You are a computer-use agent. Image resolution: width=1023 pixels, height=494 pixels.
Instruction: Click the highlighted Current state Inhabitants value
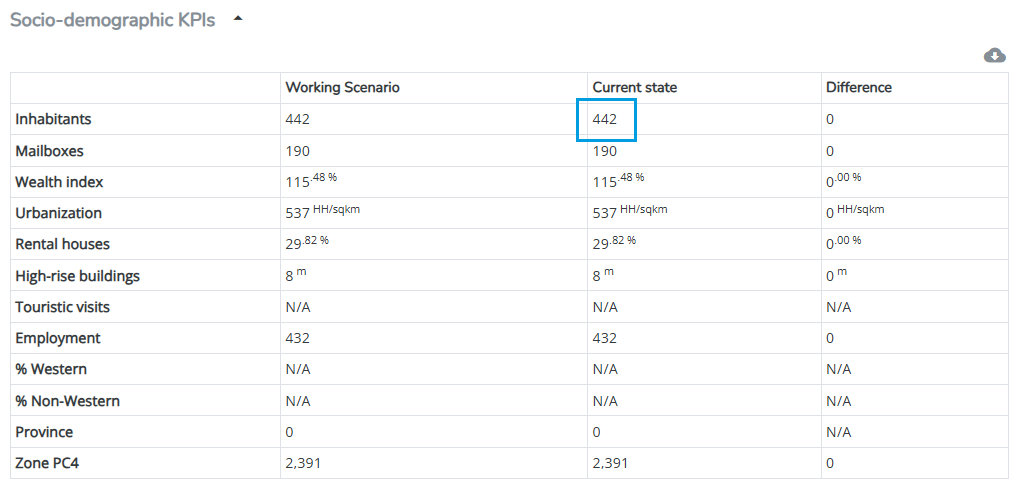tap(606, 119)
